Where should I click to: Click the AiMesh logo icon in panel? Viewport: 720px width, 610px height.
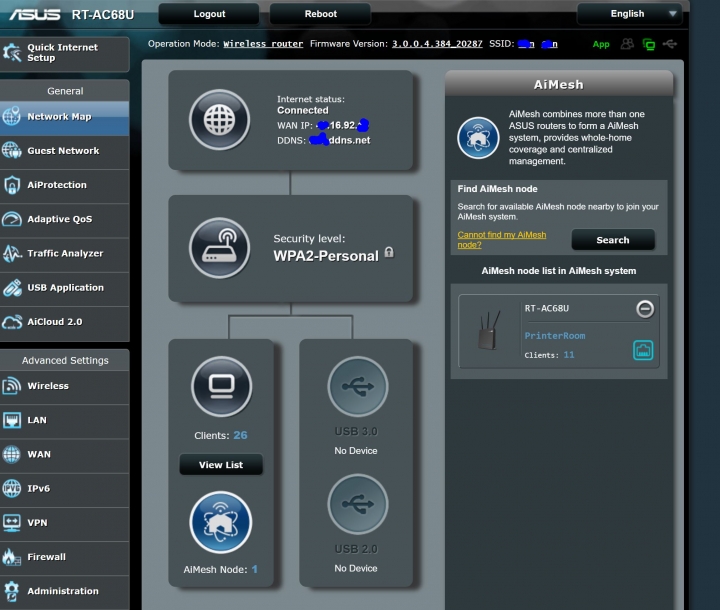(478, 138)
